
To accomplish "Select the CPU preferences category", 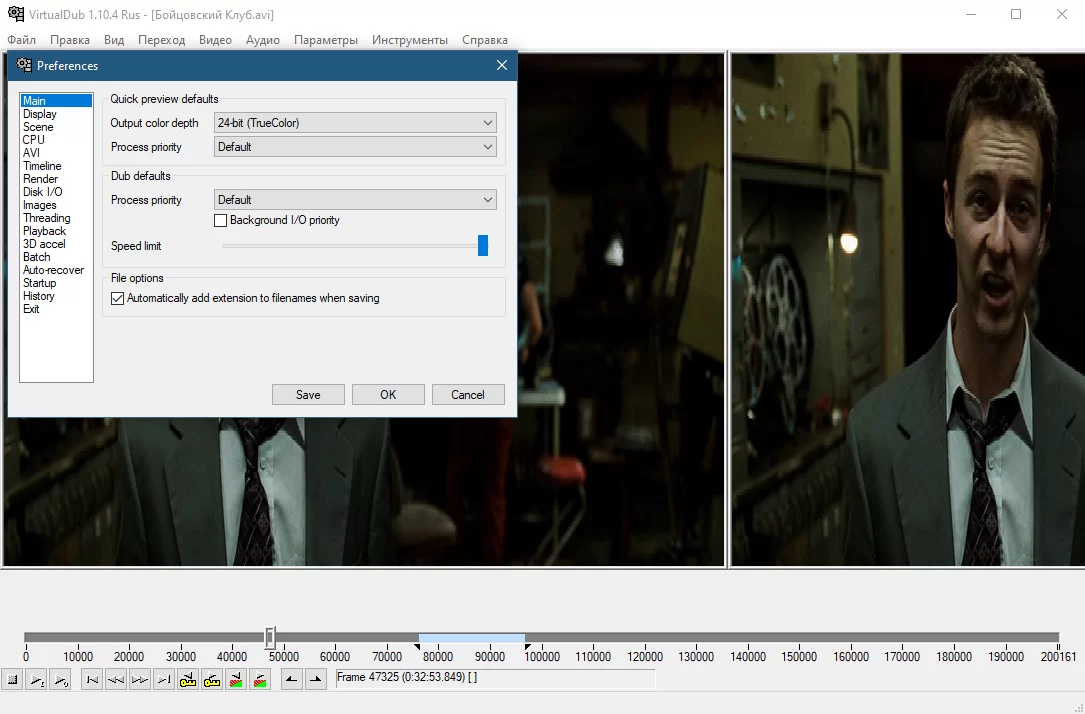I will coord(56,140).
